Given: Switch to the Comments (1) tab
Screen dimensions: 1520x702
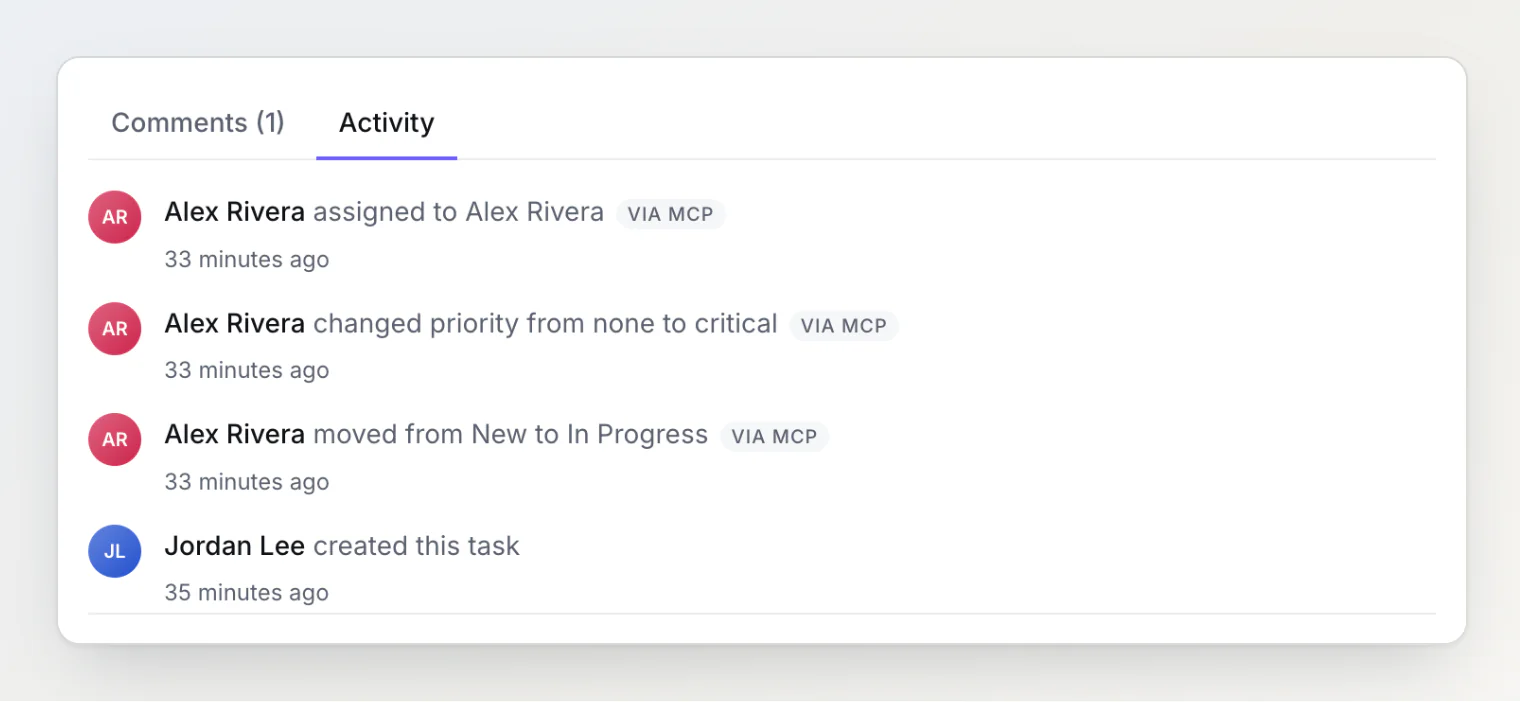Looking at the screenshot, I should pyautogui.click(x=198, y=123).
